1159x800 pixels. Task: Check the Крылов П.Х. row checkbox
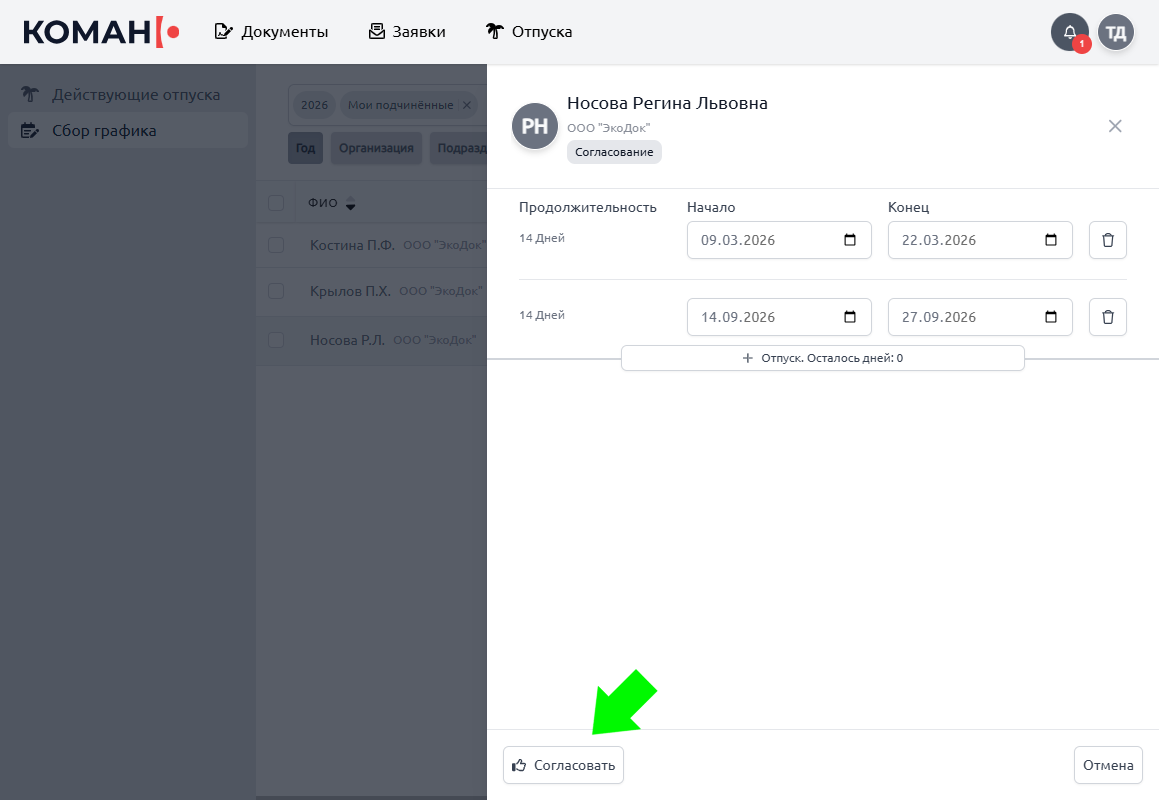tap(276, 291)
